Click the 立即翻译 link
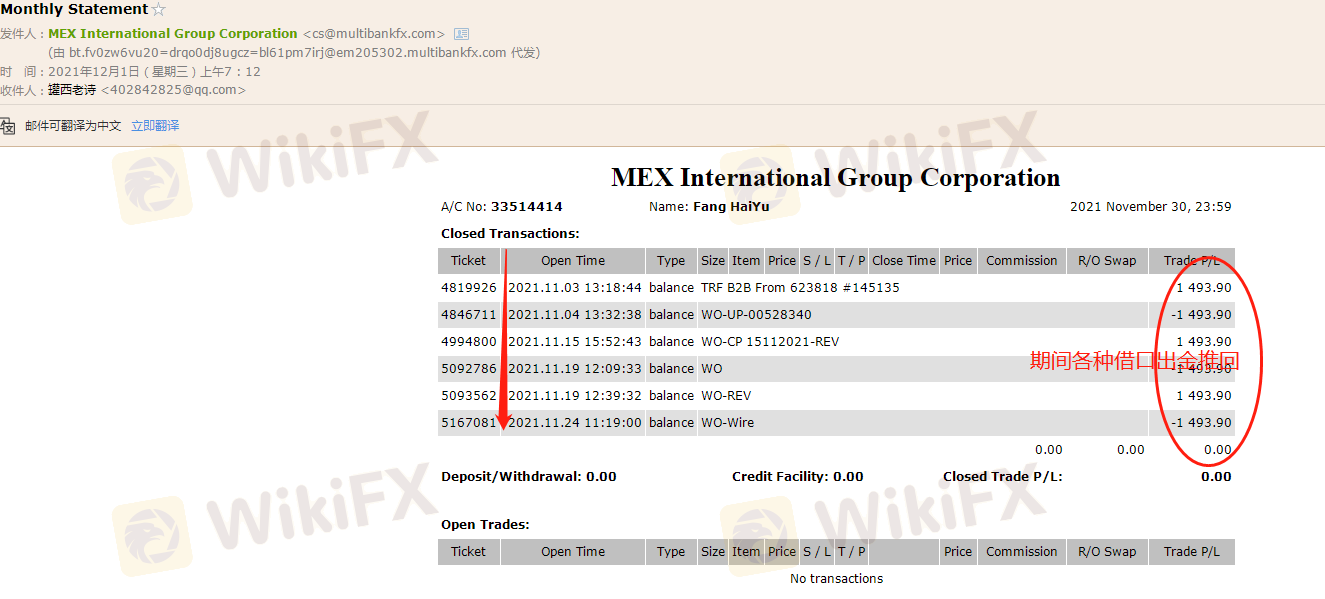The image size is (1325, 599). click(155, 126)
